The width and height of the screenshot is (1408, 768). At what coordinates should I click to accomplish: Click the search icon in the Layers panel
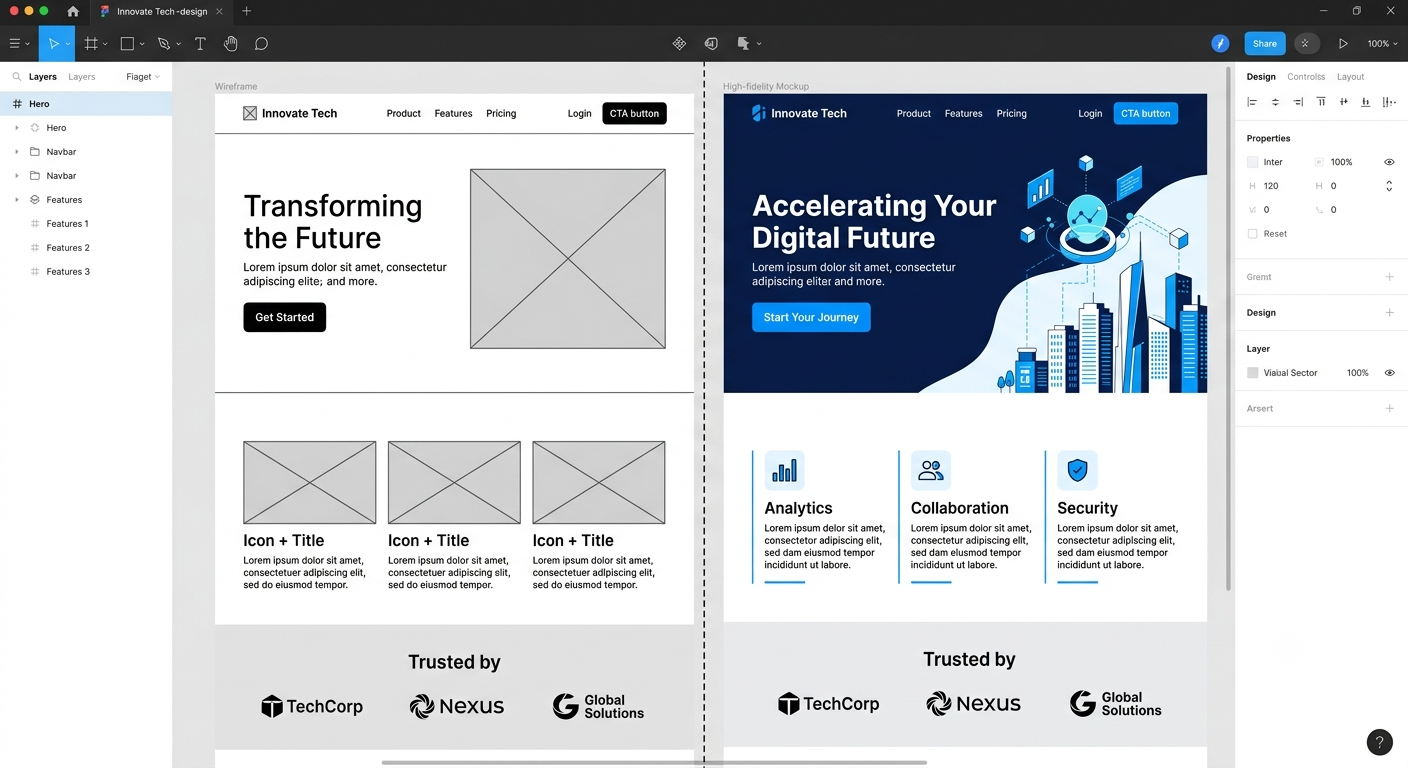coord(17,77)
